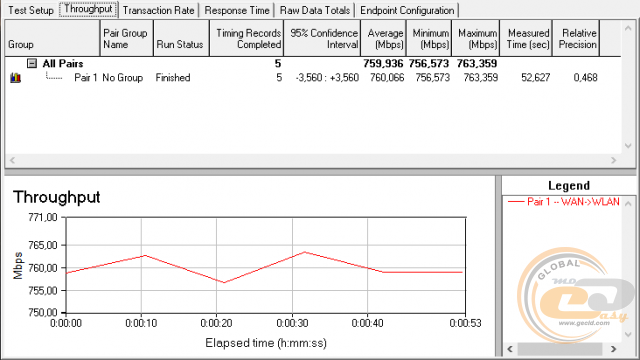
Task: Click the Pair 1 WAN->WLAN legend entry
Action: point(563,202)
